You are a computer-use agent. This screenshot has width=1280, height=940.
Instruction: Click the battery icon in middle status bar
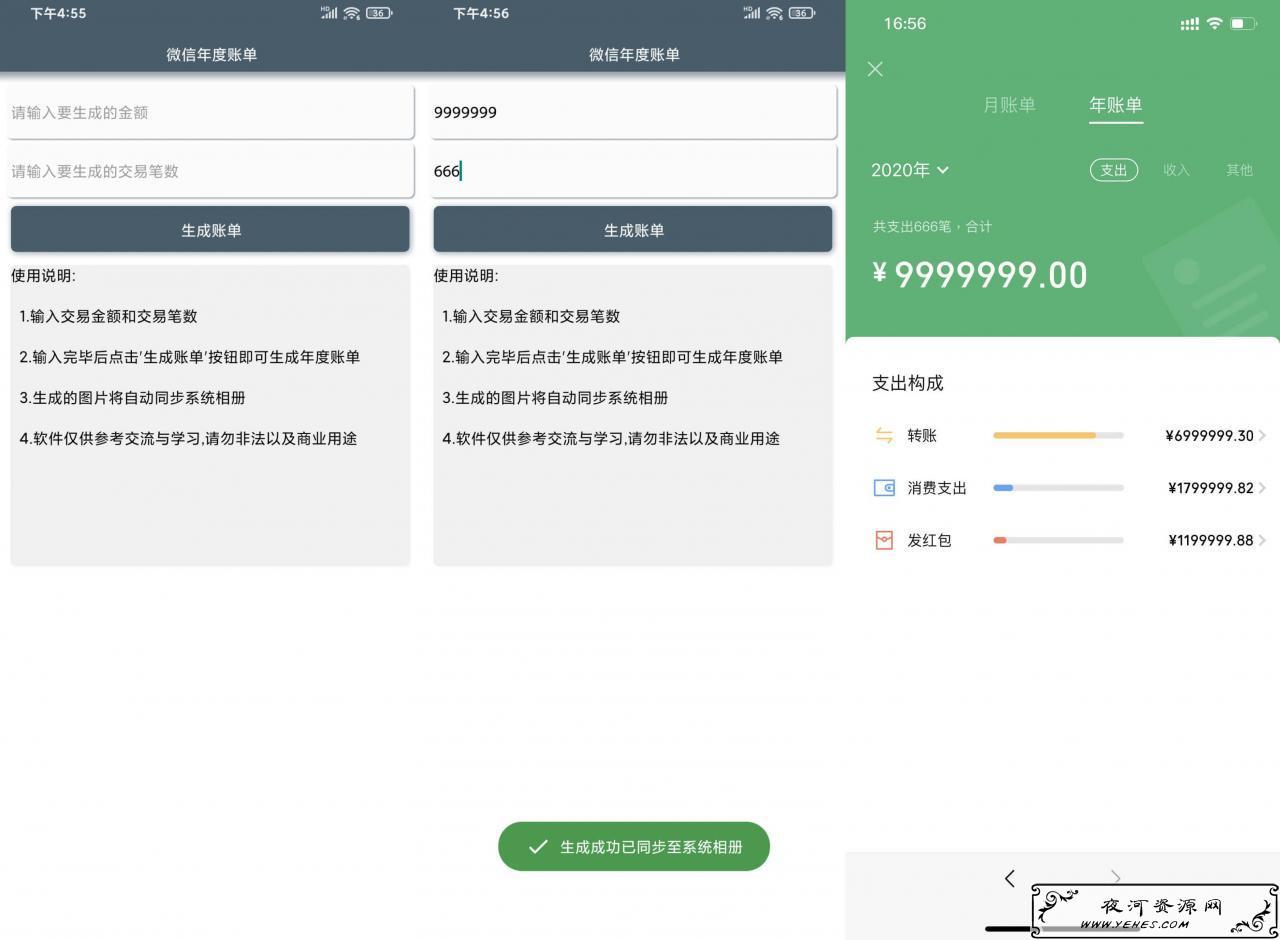[802, 13]
